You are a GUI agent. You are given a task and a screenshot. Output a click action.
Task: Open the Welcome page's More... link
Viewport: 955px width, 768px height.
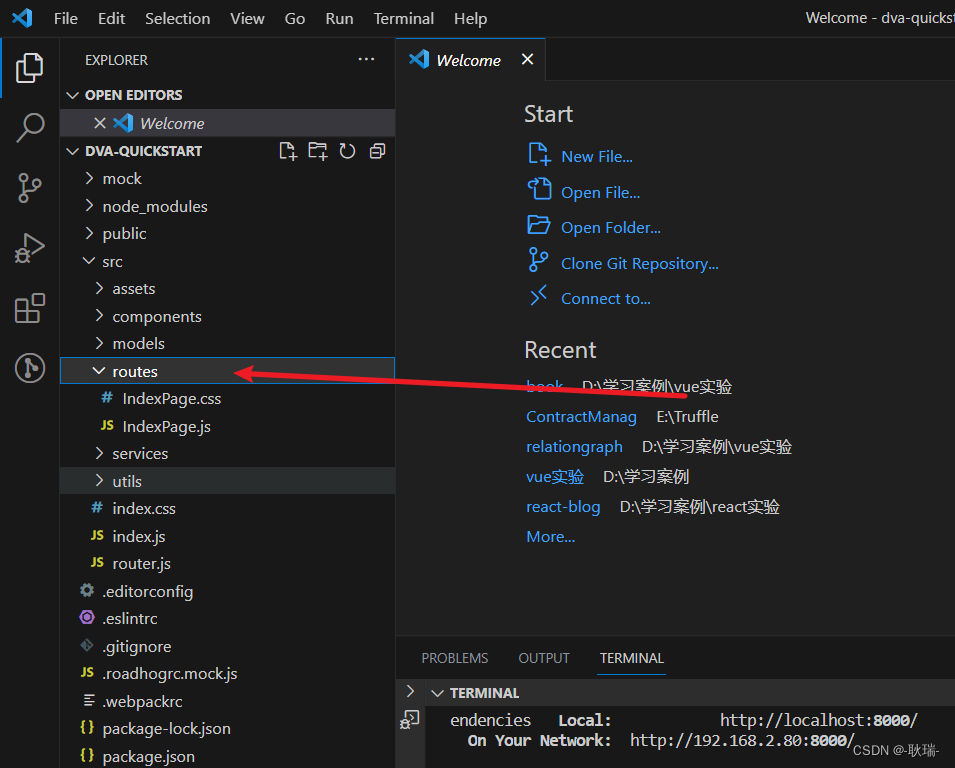[x=550, y=536]
